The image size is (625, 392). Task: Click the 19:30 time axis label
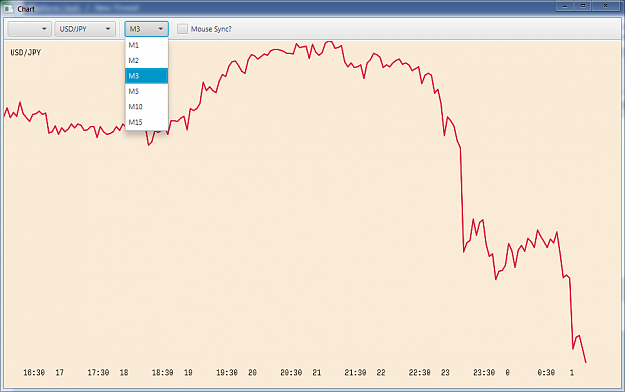tap(227, 372)
